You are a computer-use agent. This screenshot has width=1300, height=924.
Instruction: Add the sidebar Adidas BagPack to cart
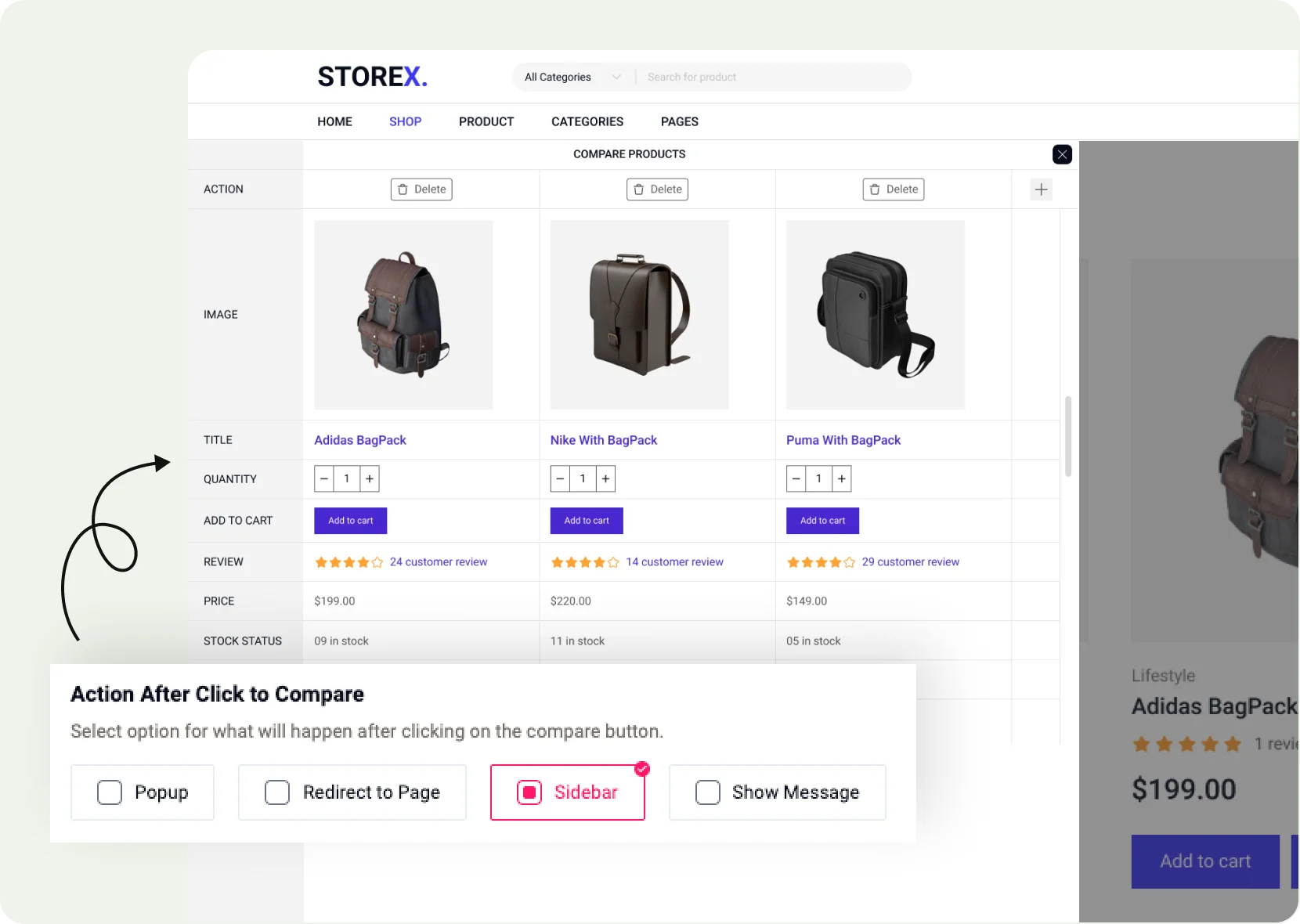point(1204,861)
